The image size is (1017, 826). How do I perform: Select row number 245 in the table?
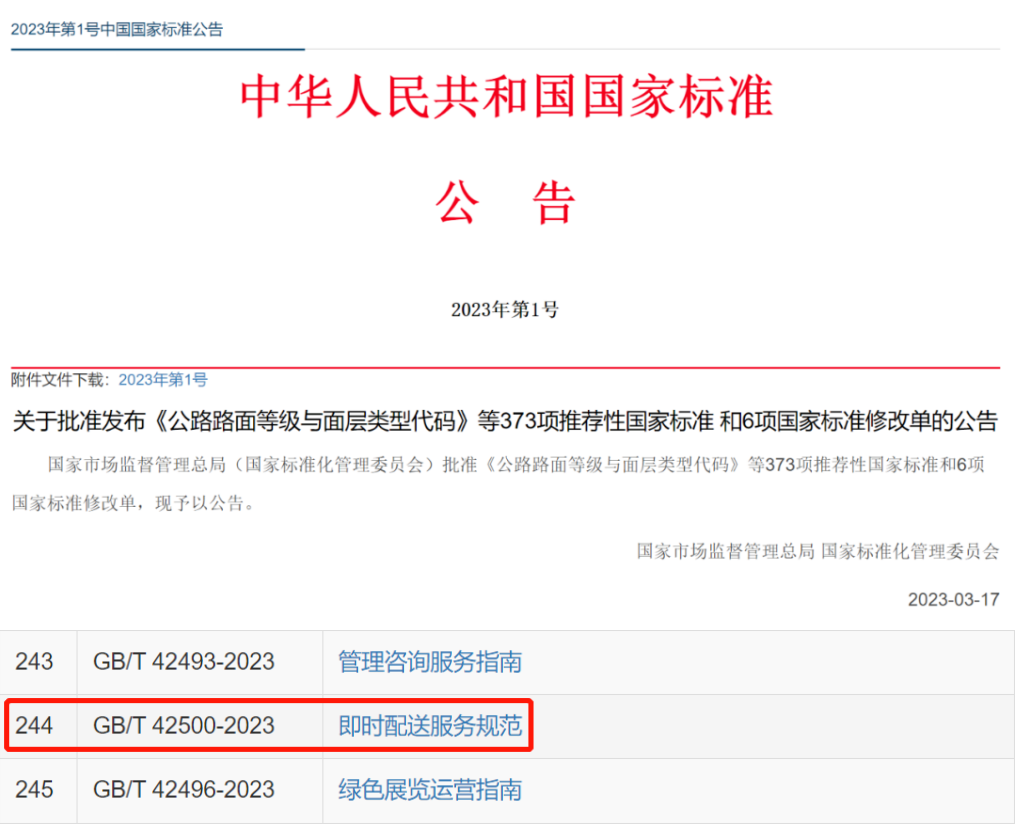35,789
